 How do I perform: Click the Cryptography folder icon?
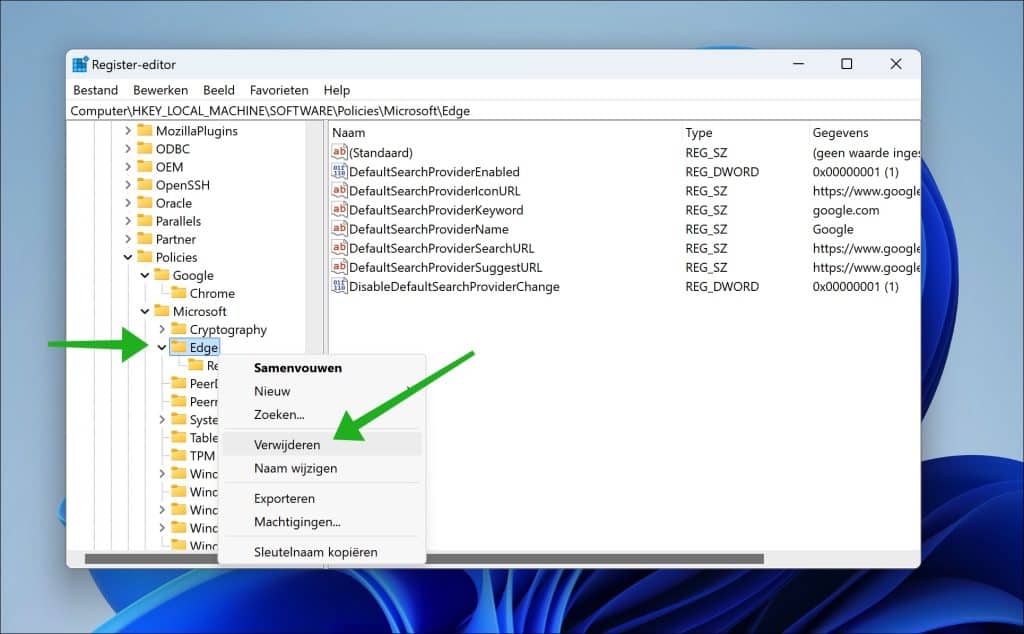click(179, 329)
